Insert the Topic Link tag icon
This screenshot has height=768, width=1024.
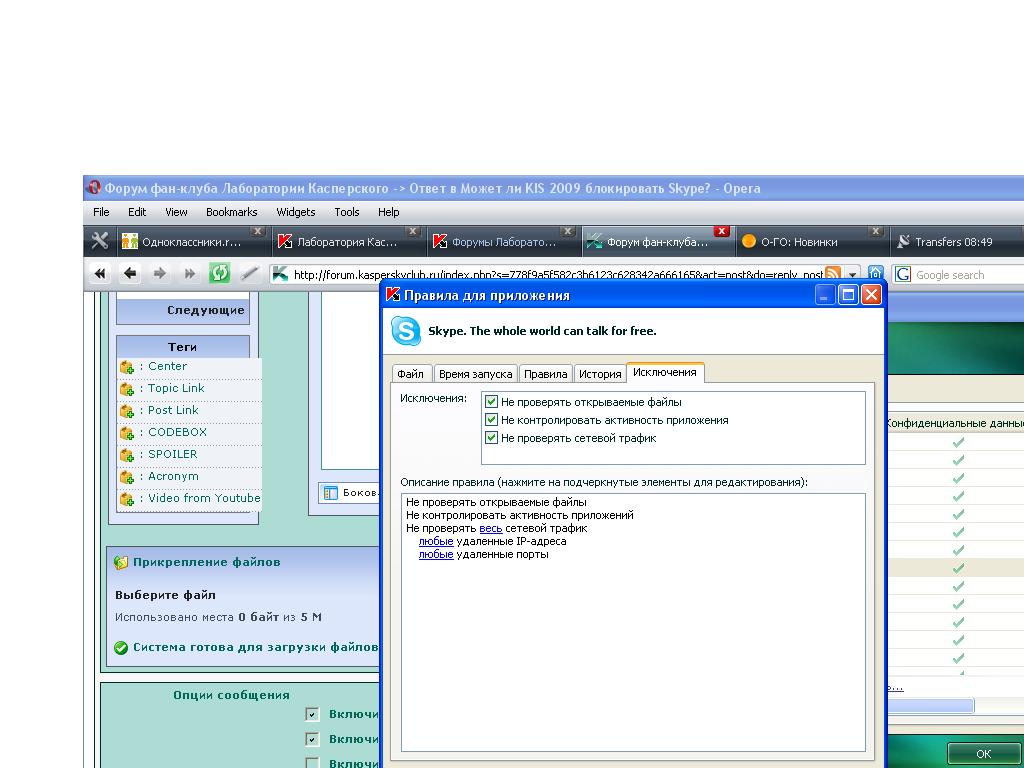127,389
